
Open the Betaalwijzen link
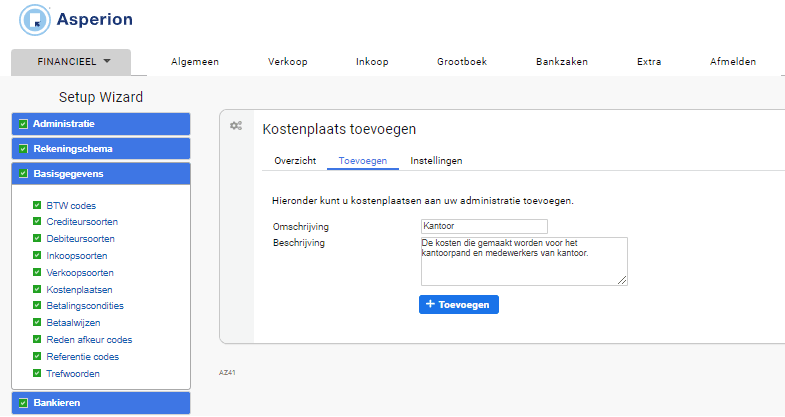[74, 323]
